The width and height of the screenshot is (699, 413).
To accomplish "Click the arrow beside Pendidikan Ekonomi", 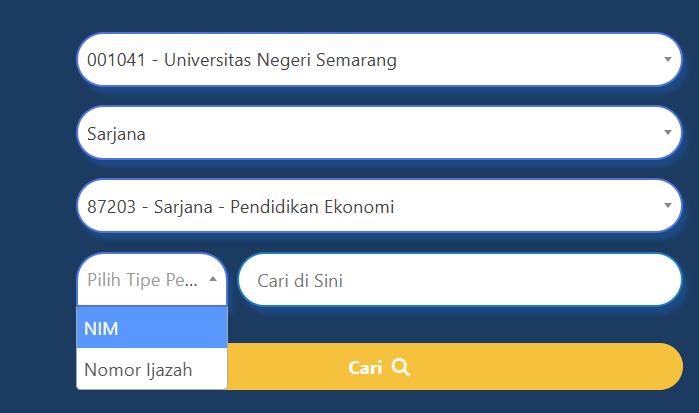I will [x=667, y=206].
